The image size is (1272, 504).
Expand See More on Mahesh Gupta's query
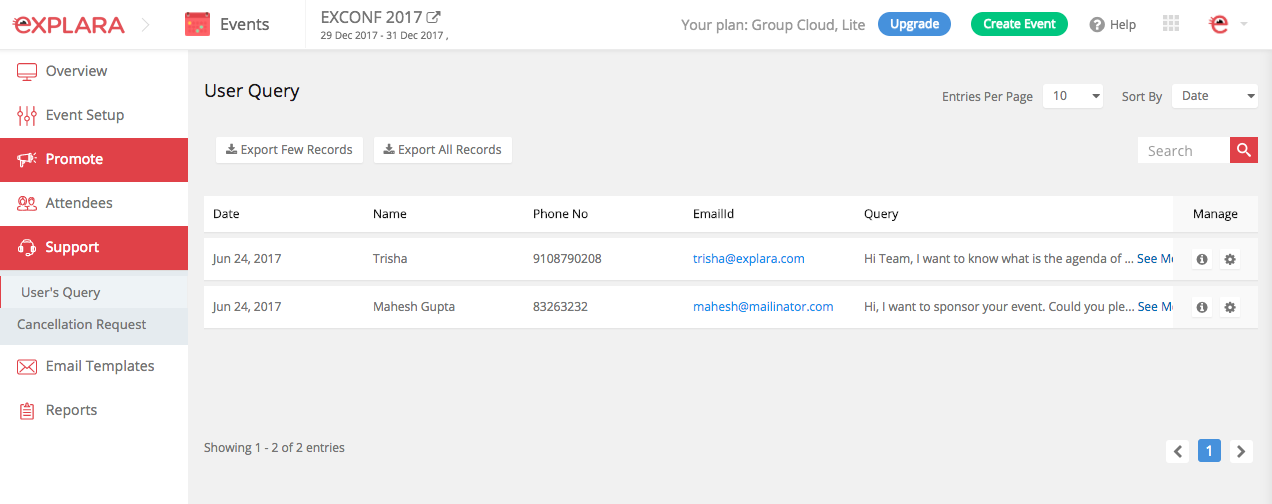(1155, 307)
